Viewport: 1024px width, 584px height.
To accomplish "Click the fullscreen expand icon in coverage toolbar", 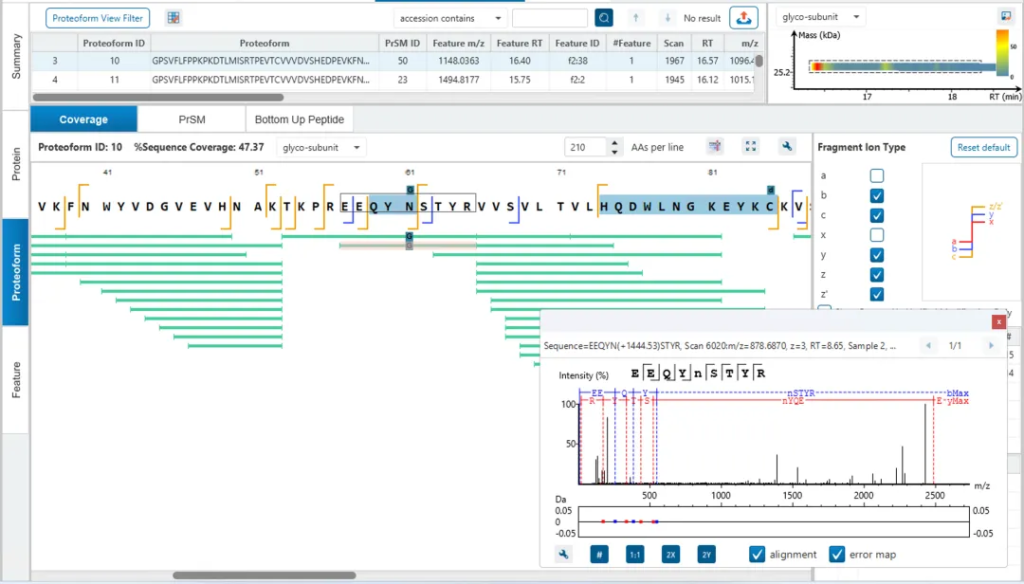I will 752,147.
